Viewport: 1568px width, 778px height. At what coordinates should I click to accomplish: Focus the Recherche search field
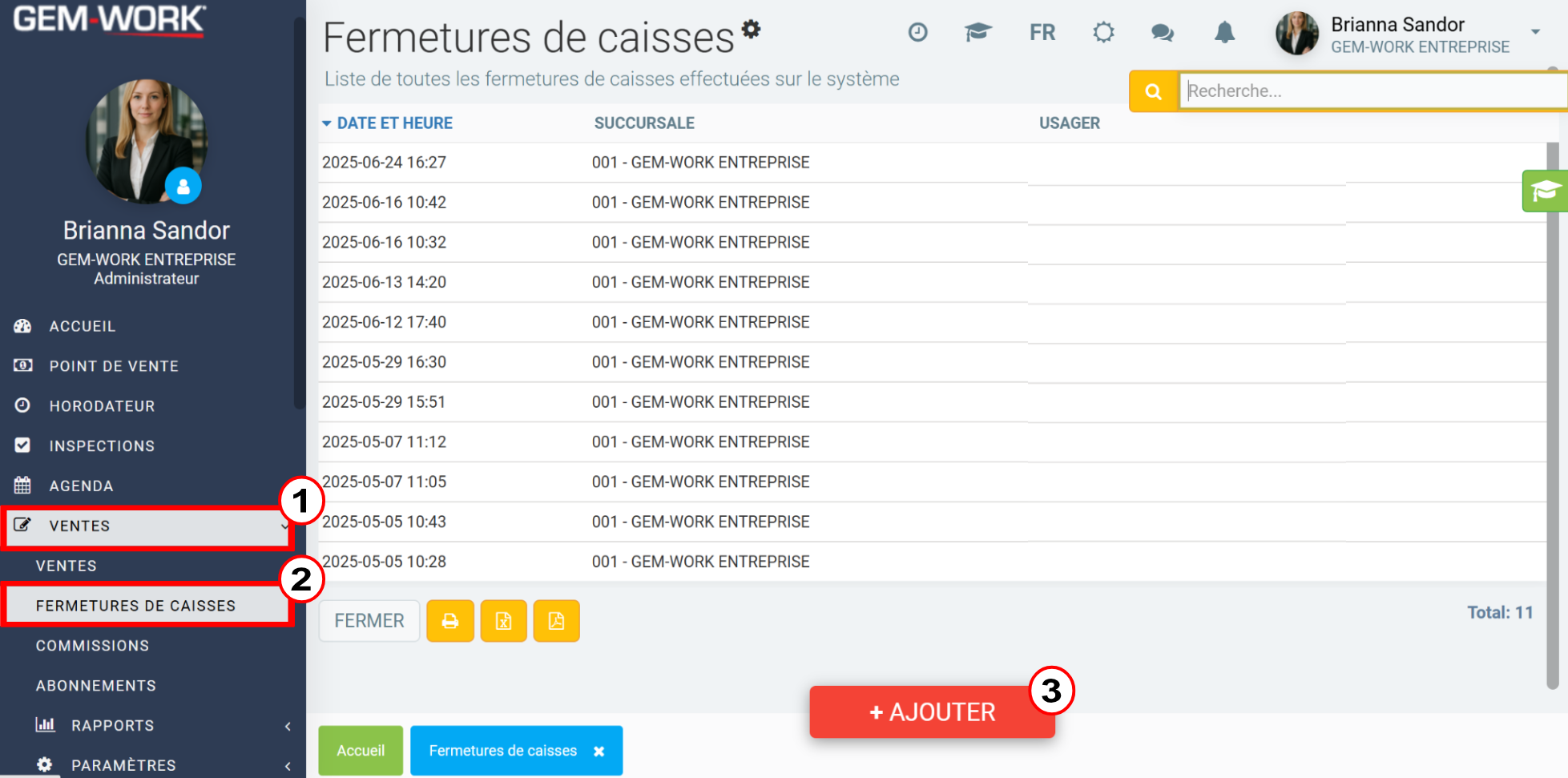(1373, 91)
